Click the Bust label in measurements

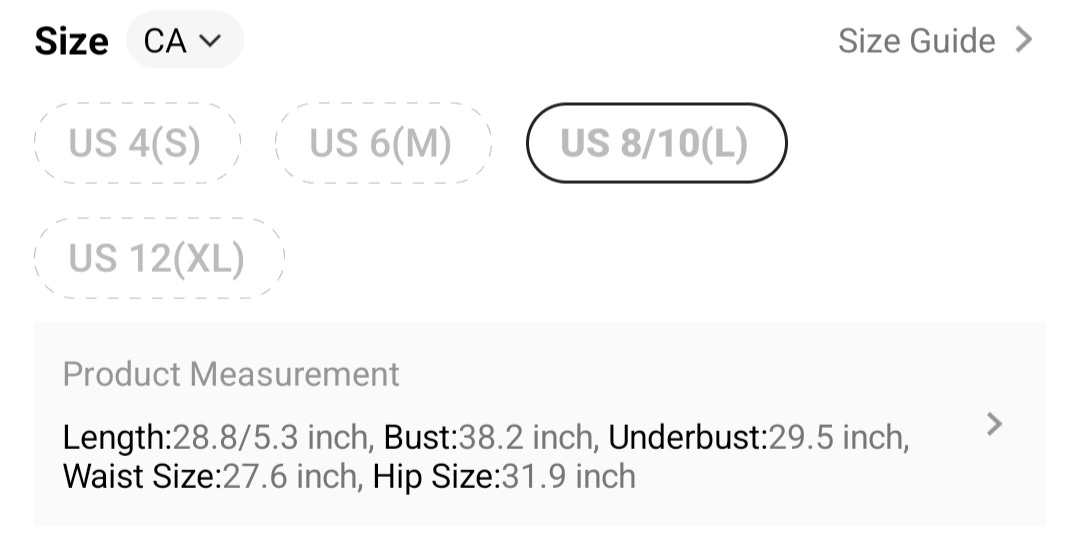419,437
